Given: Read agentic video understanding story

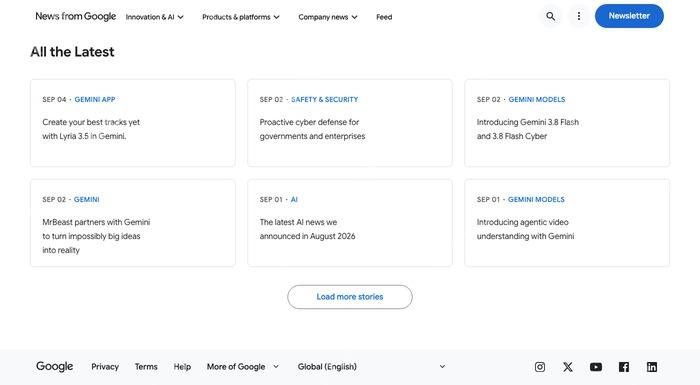Looking at the screenshot, I should [525, 229].
